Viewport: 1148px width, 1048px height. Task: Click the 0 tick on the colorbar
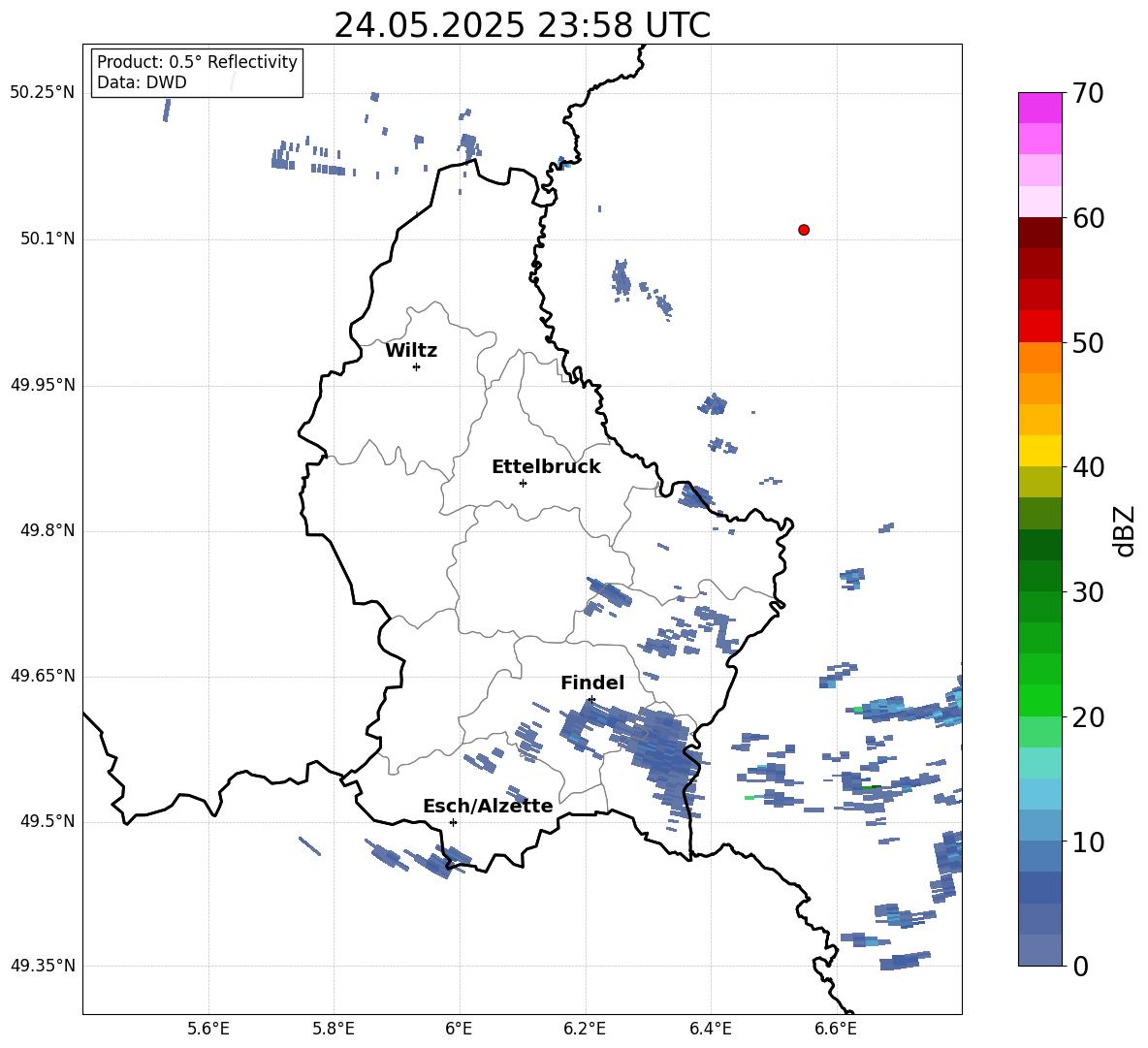coord(1081,966)
